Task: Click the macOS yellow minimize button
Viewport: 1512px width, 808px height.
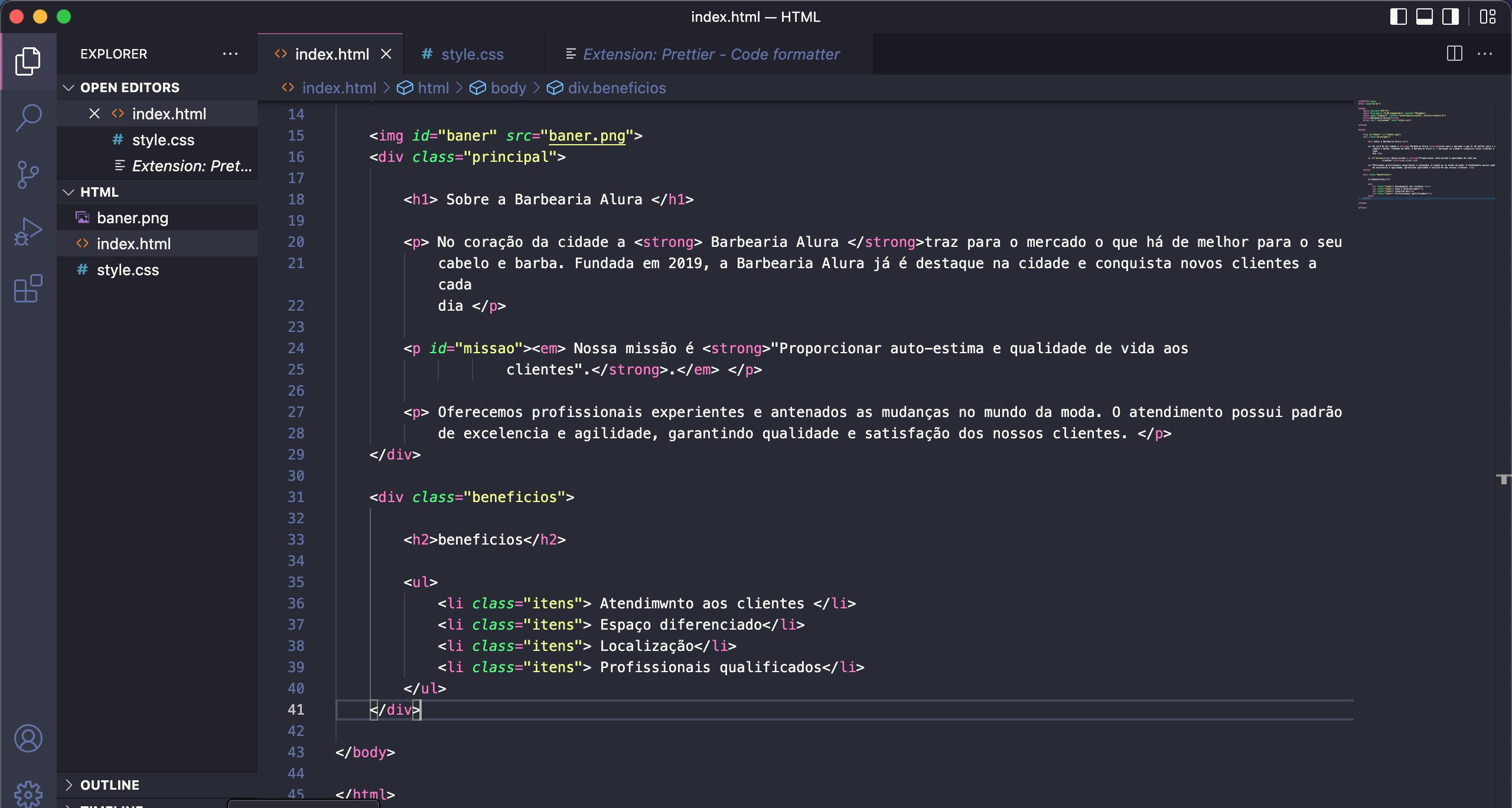Action: (40, 17)
